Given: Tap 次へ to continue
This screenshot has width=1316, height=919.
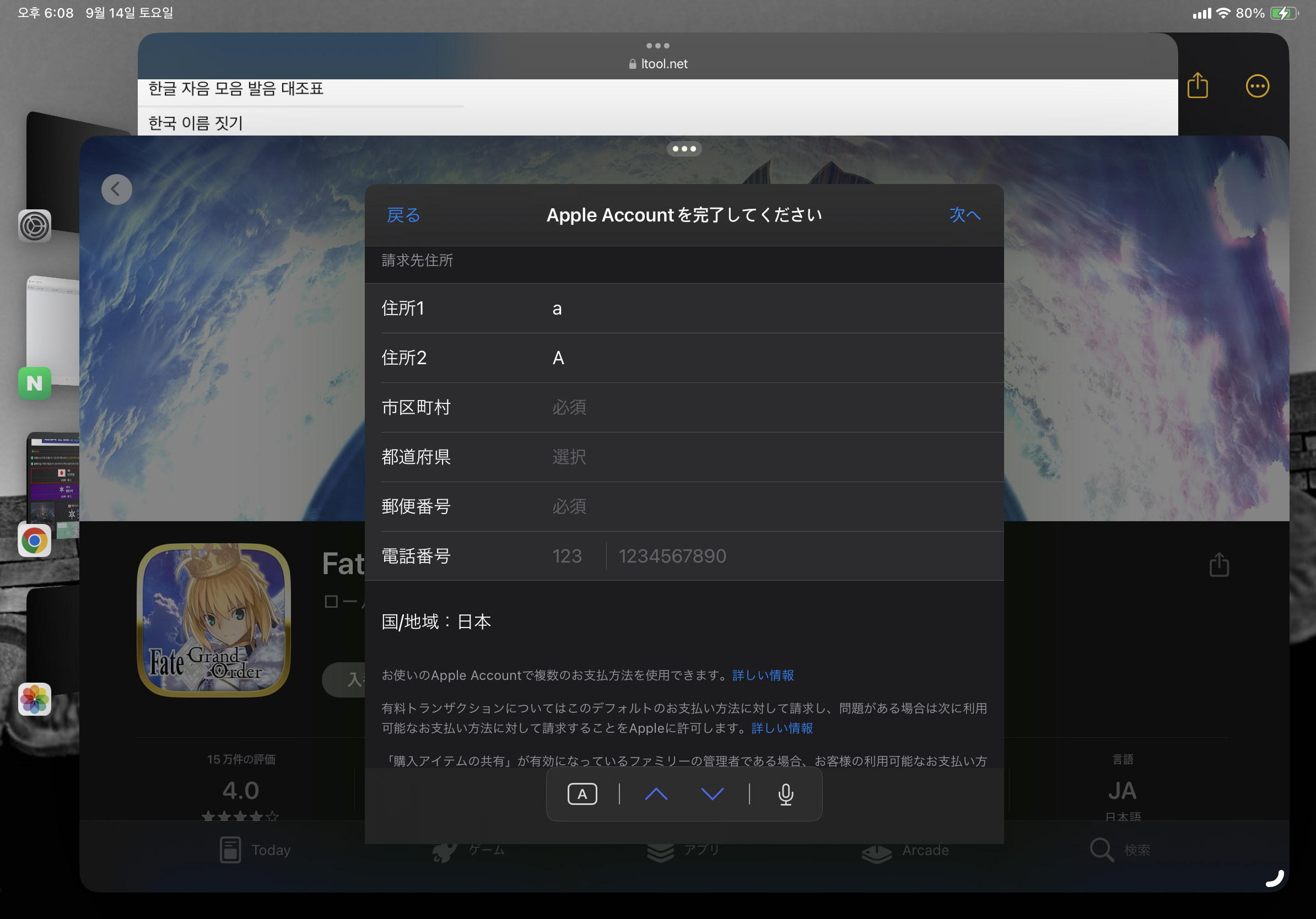Looking at the screenshot, I should 965,215.
